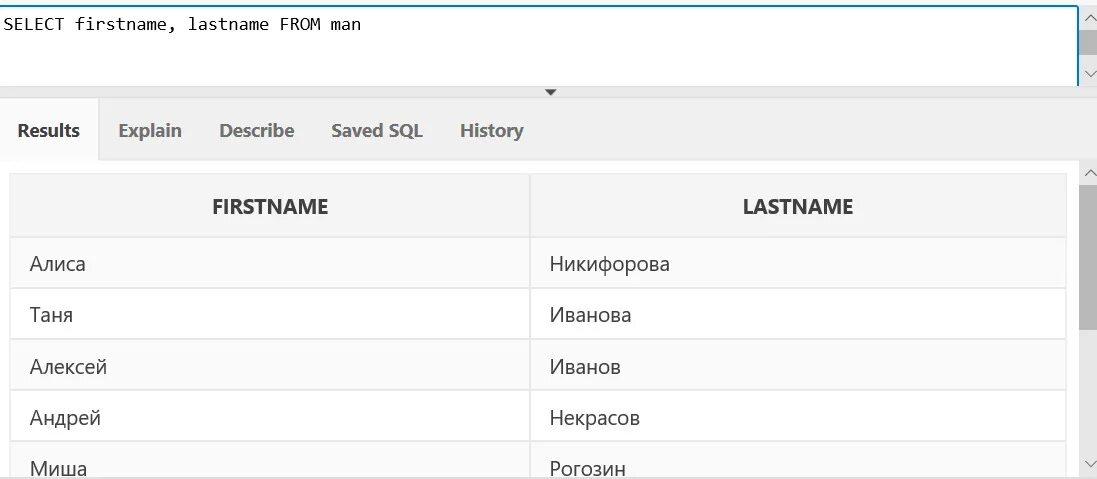
Task: Select the Таня first name cell
Action: (270, 315)
